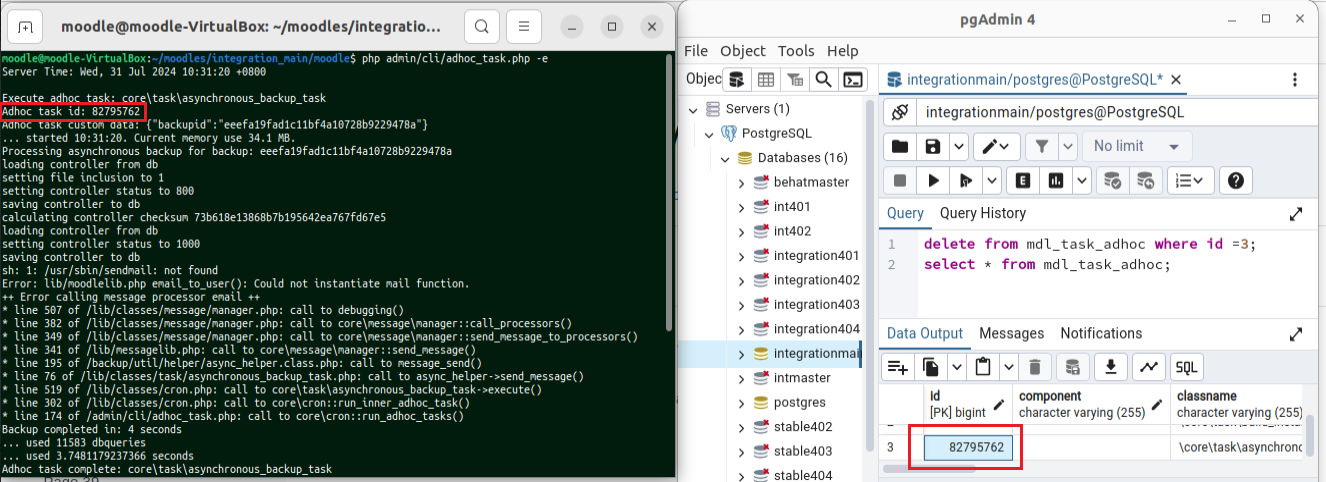Open query tool Help question mark icon
The image size is (1326, 482).
coord(1236,181)
